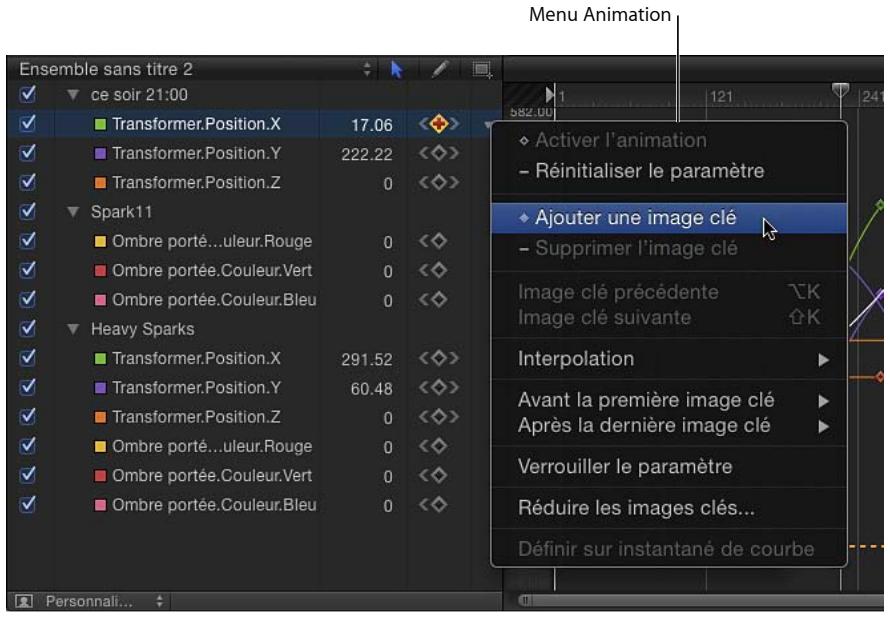Click keyframe diamond for Heavy Sparks Position.X
890x618 pixels.
click(439, 359)
